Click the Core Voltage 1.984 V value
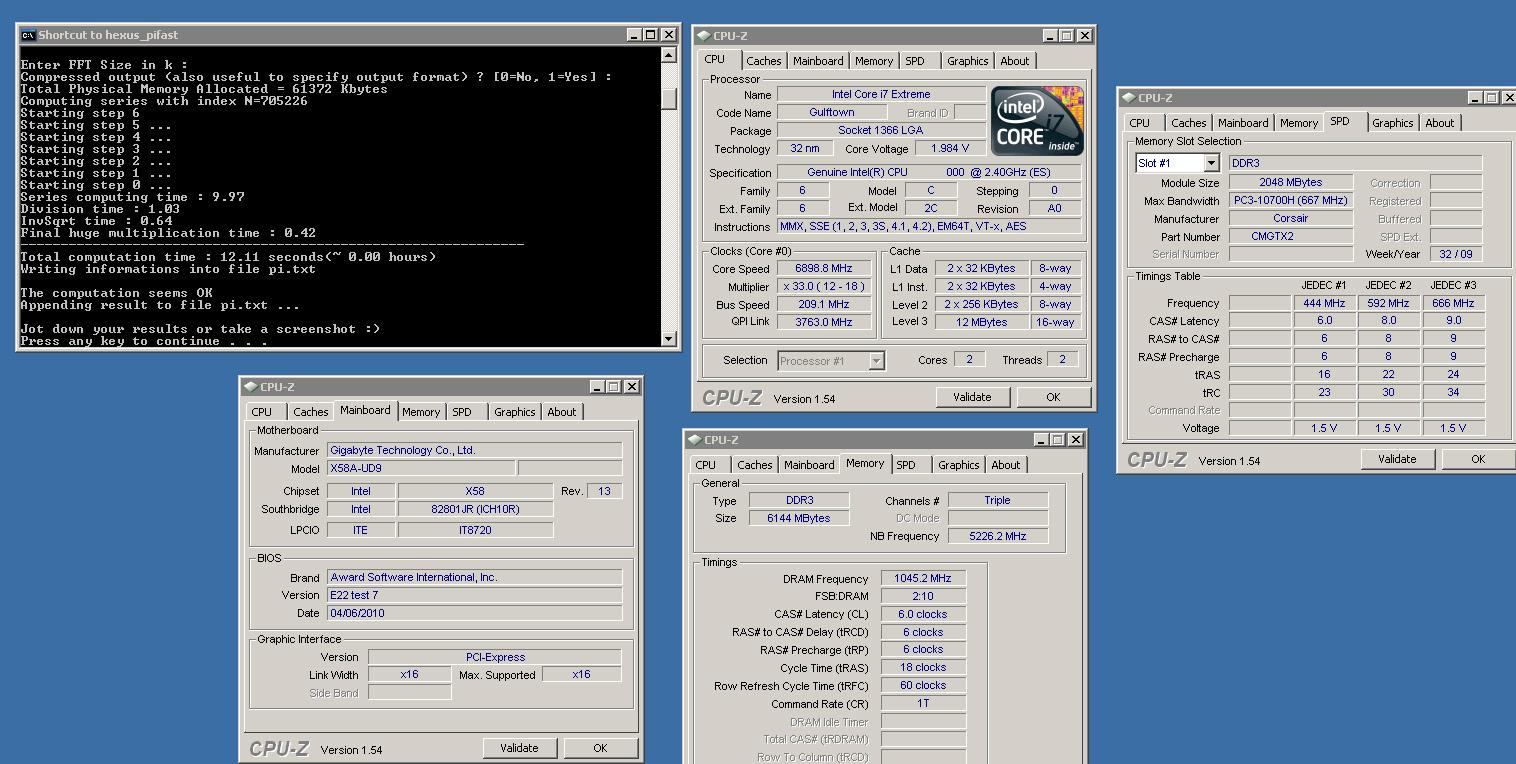This screenshot has width=1516, height=764. (949, 148)
